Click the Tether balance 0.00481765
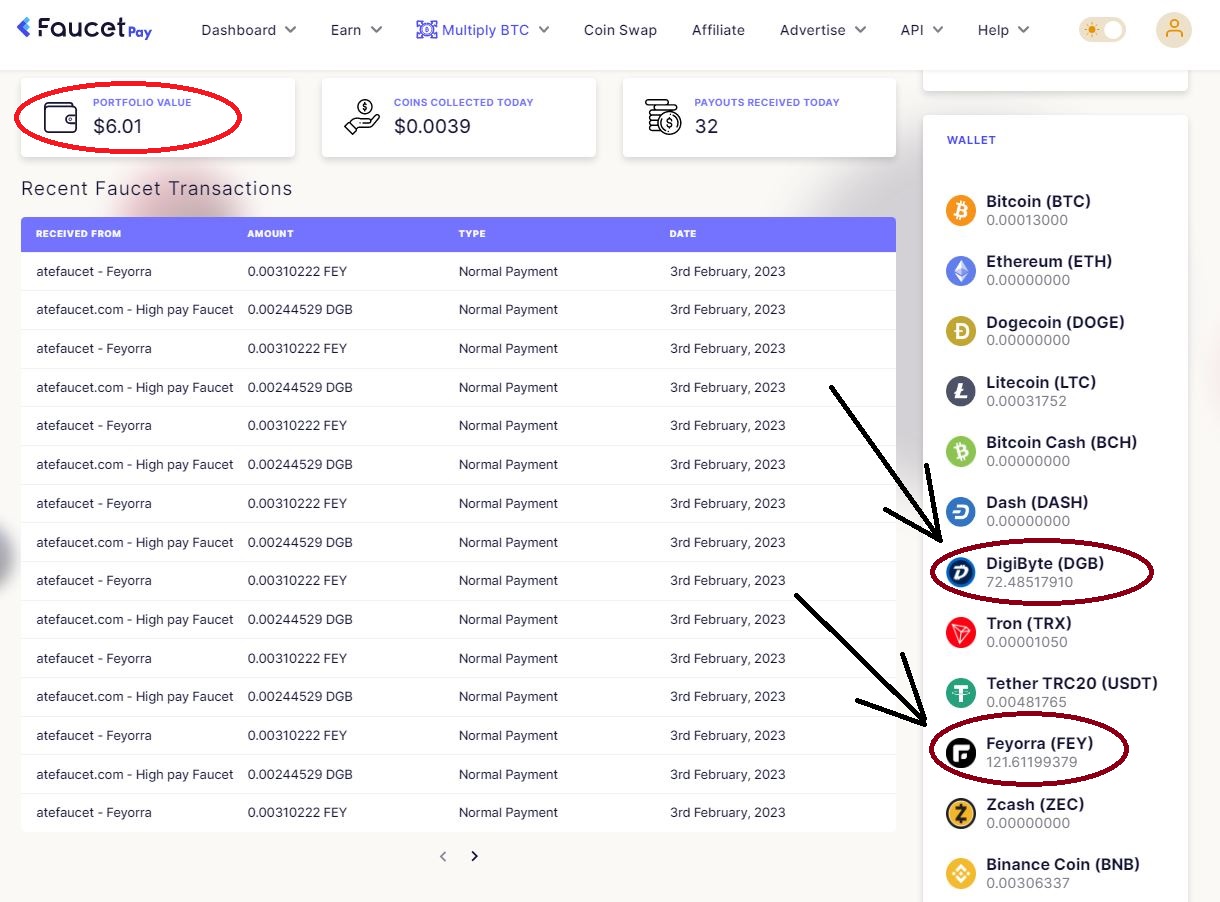The image size is (1220, 902). coord(1026,702)
